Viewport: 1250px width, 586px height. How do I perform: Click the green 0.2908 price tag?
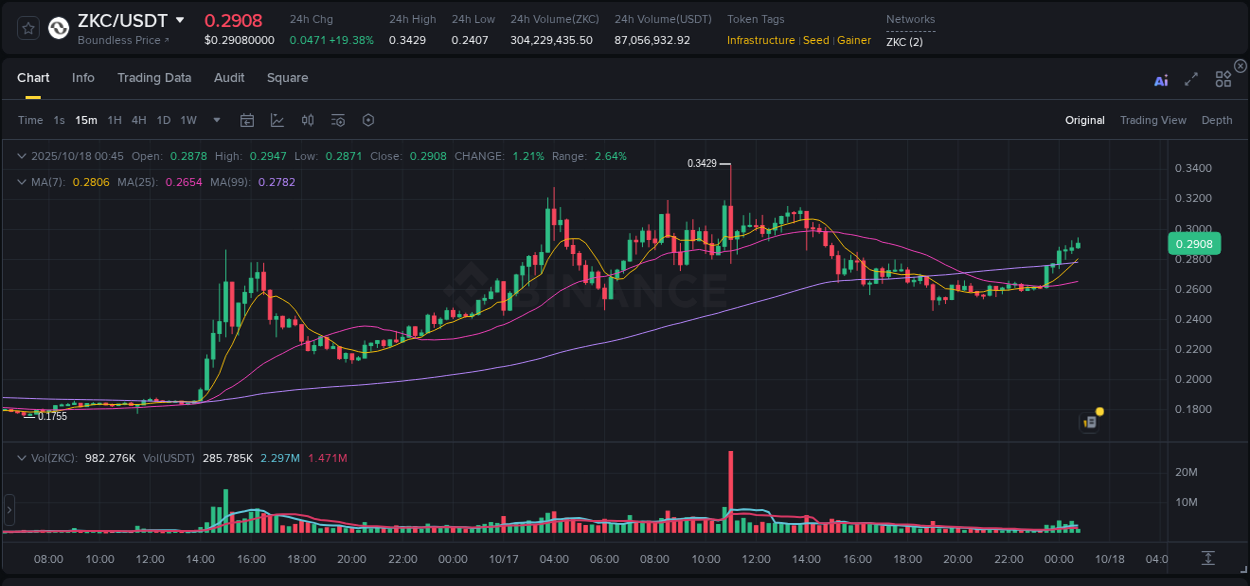(x=1195, y=243)
